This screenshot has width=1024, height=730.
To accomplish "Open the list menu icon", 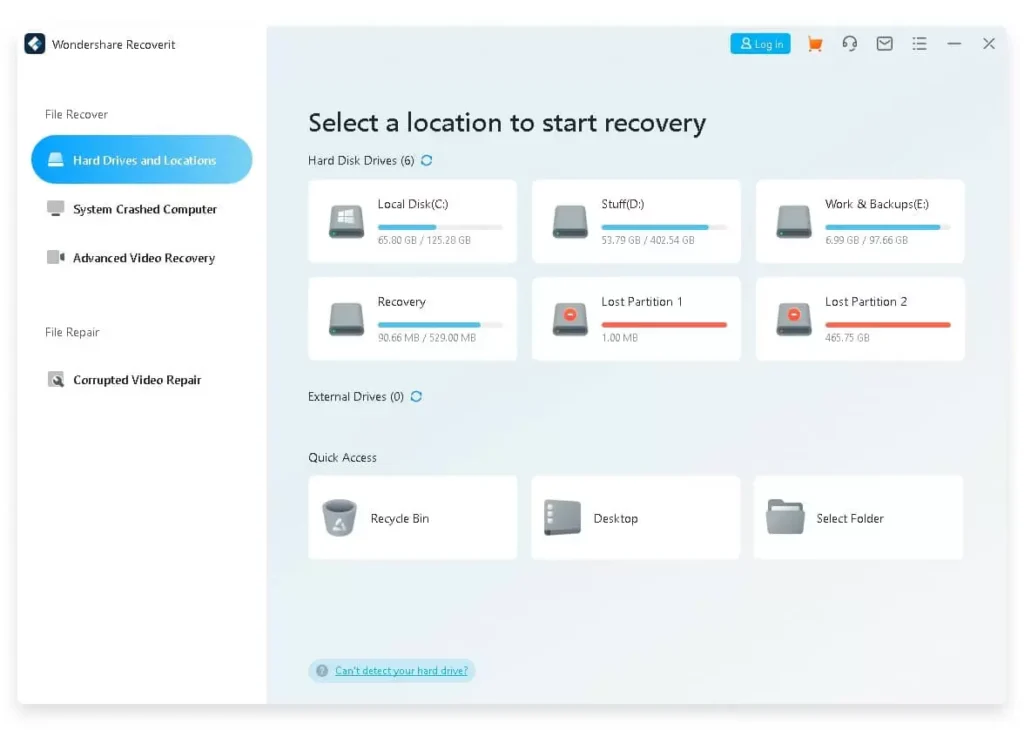I will pyautogui.click(x=919, y=43).
